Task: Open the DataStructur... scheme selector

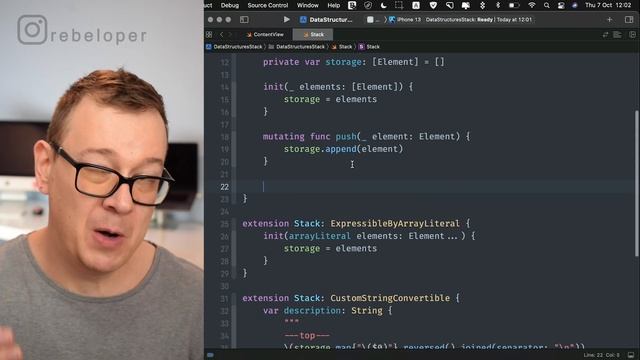Action: [326, 20]
